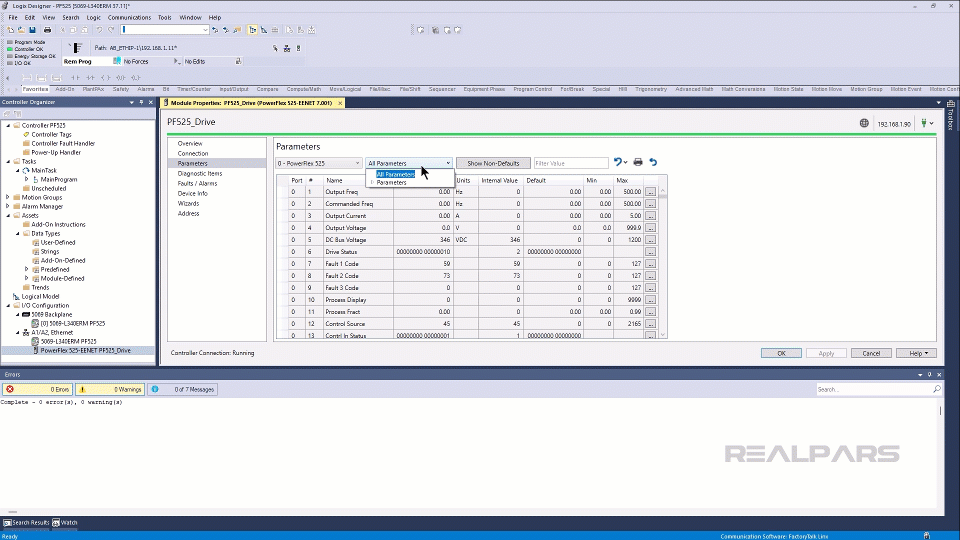This screenshot has width=960, height=540.
Task: Click the parameters table vertical scrollbar
Action: click(x=662, y=263)
